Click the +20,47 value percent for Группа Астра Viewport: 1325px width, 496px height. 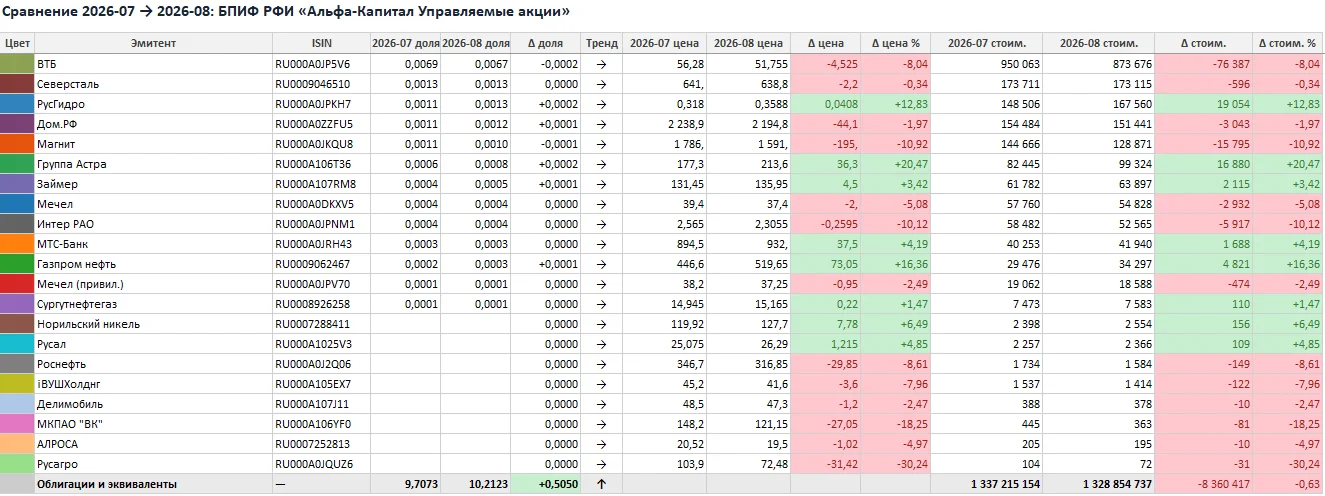coord(1288,164)
